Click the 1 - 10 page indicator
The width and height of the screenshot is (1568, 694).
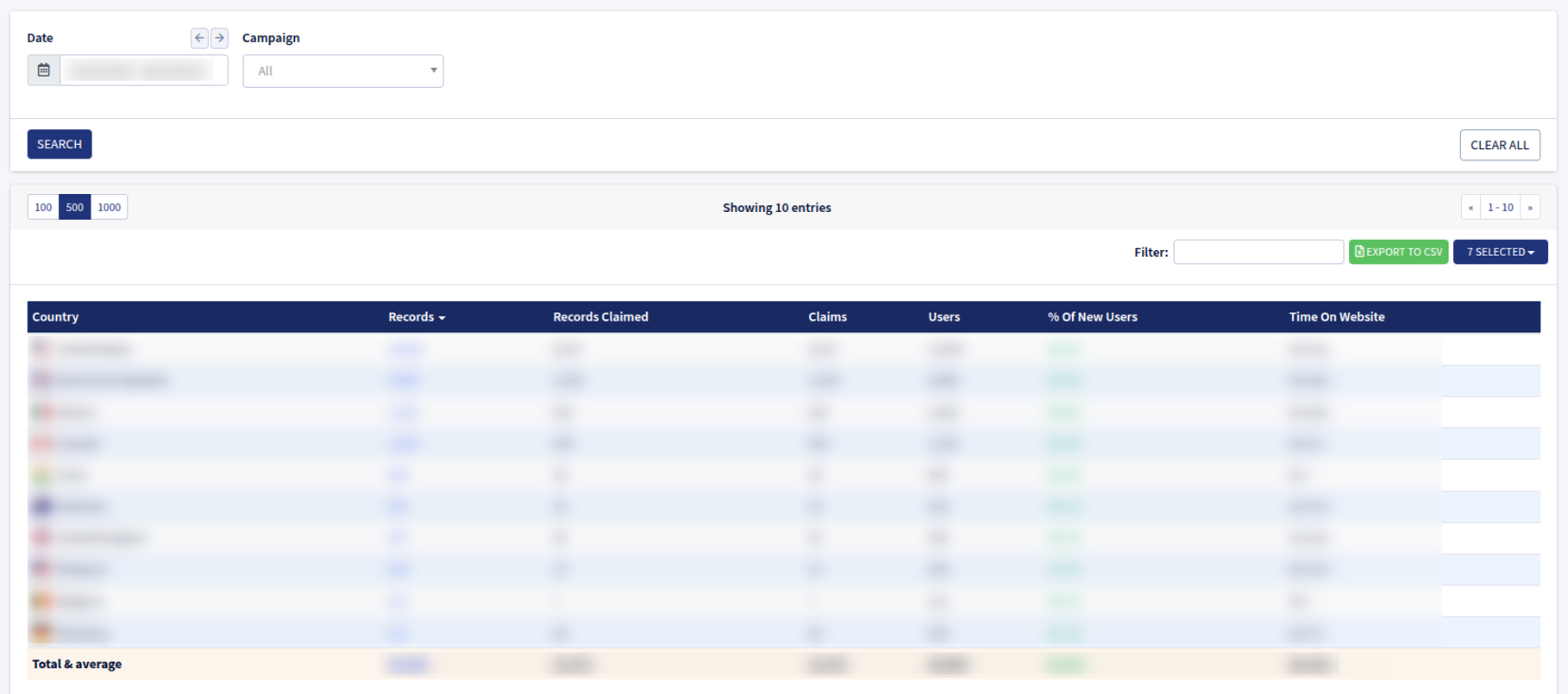coord(1501,207)
